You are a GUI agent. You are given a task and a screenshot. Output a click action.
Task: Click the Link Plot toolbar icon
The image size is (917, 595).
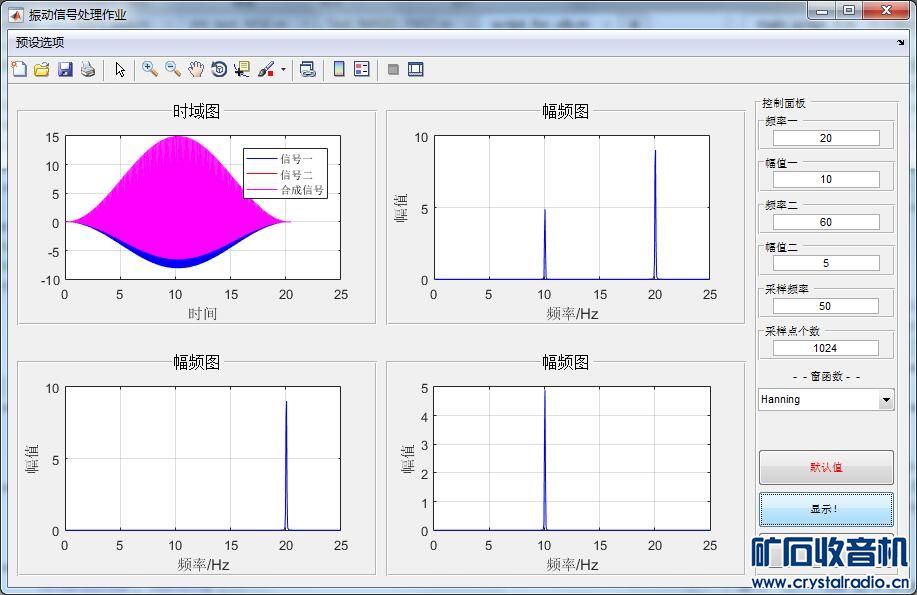point(308,69)
